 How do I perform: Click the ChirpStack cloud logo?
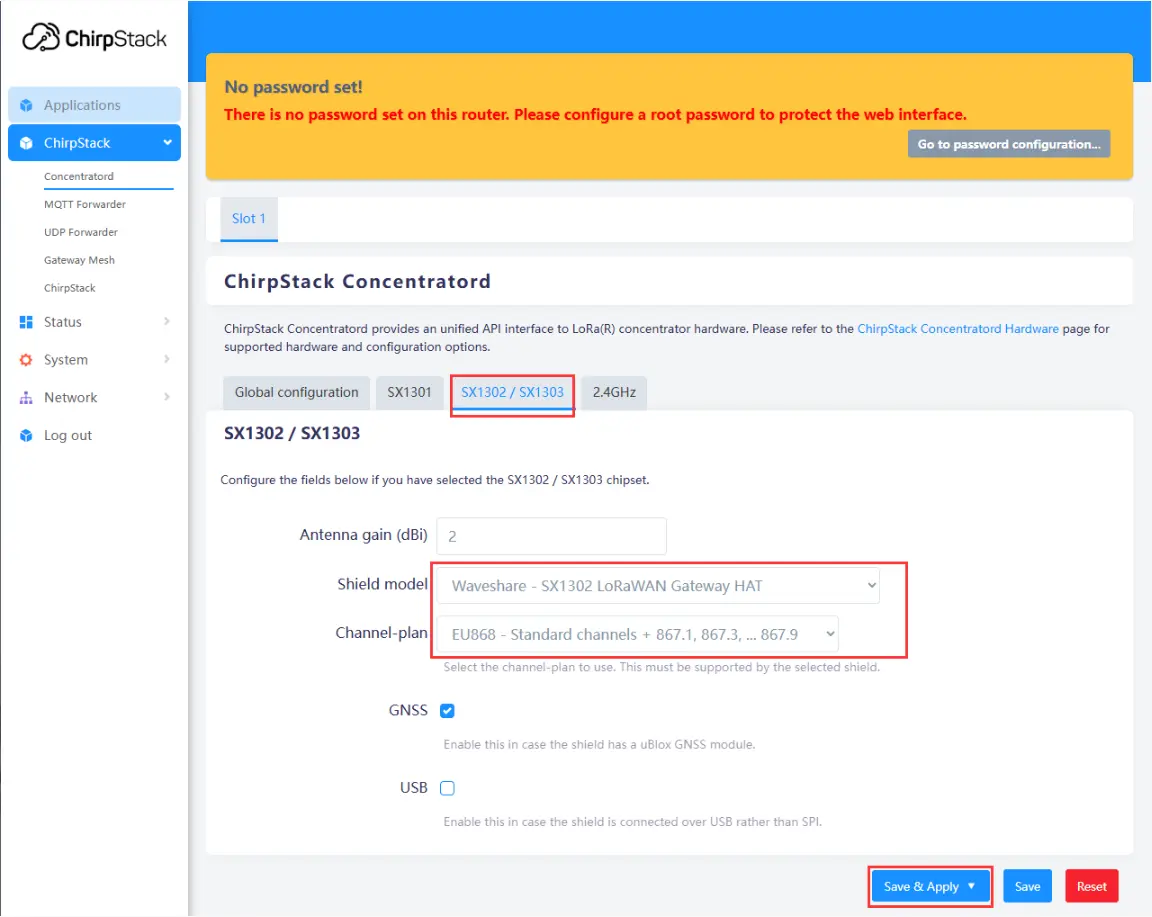(40, 38)
